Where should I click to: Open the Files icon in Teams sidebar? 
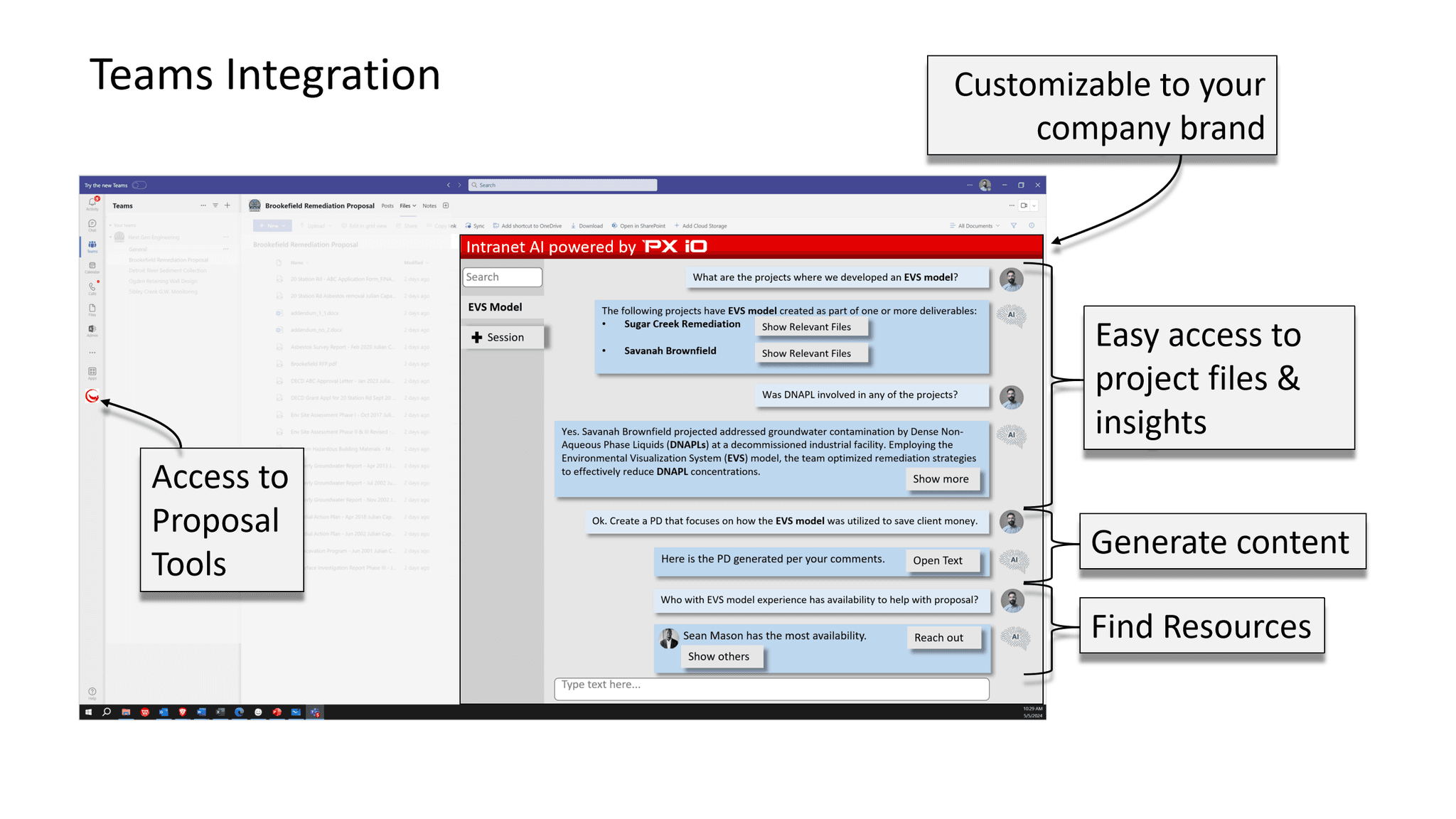click(92, 309)
